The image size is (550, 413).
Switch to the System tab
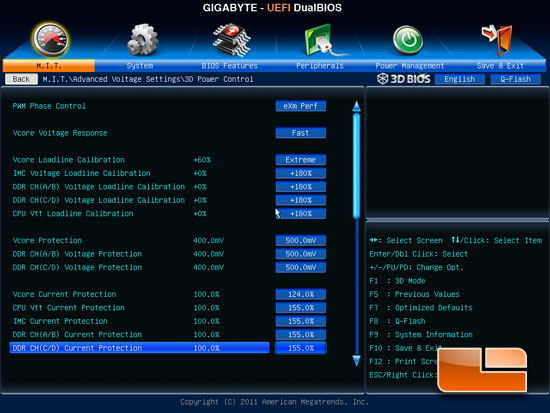coord(140,66)
